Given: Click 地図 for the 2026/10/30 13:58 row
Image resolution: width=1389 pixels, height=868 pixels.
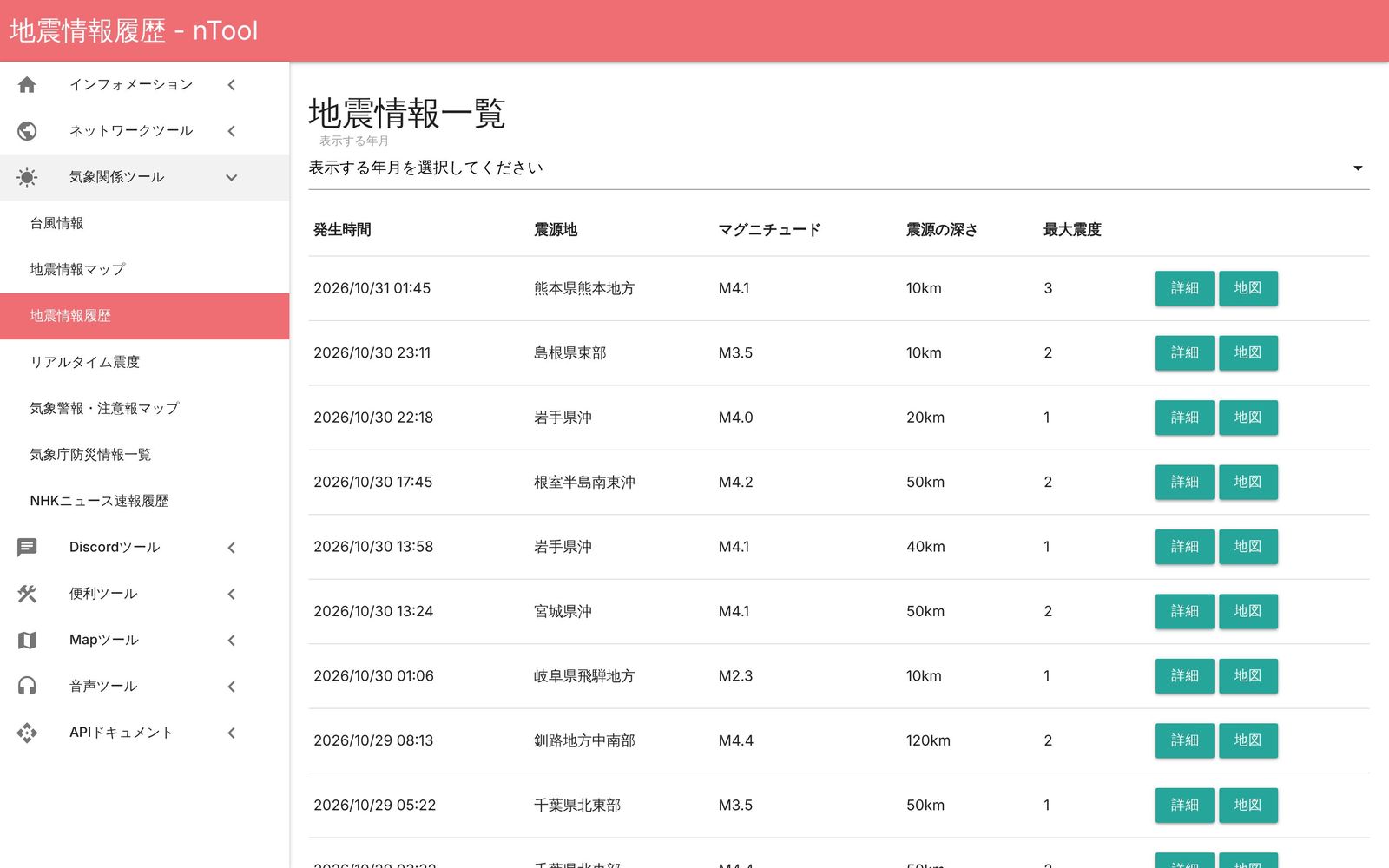Looking at the screenshot, I should [1247, 547].
